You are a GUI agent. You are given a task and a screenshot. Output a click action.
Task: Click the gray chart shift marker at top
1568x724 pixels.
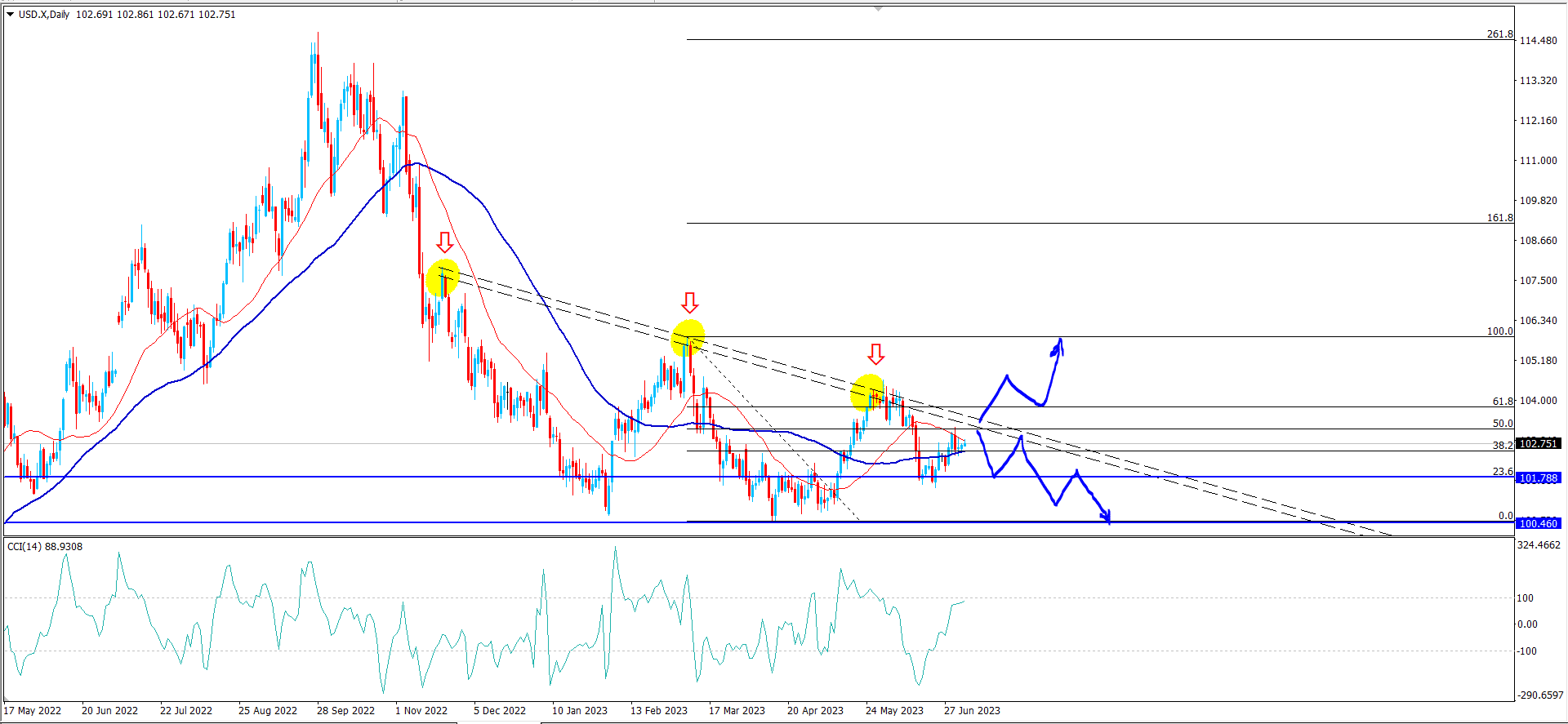[x=878, y=8]
